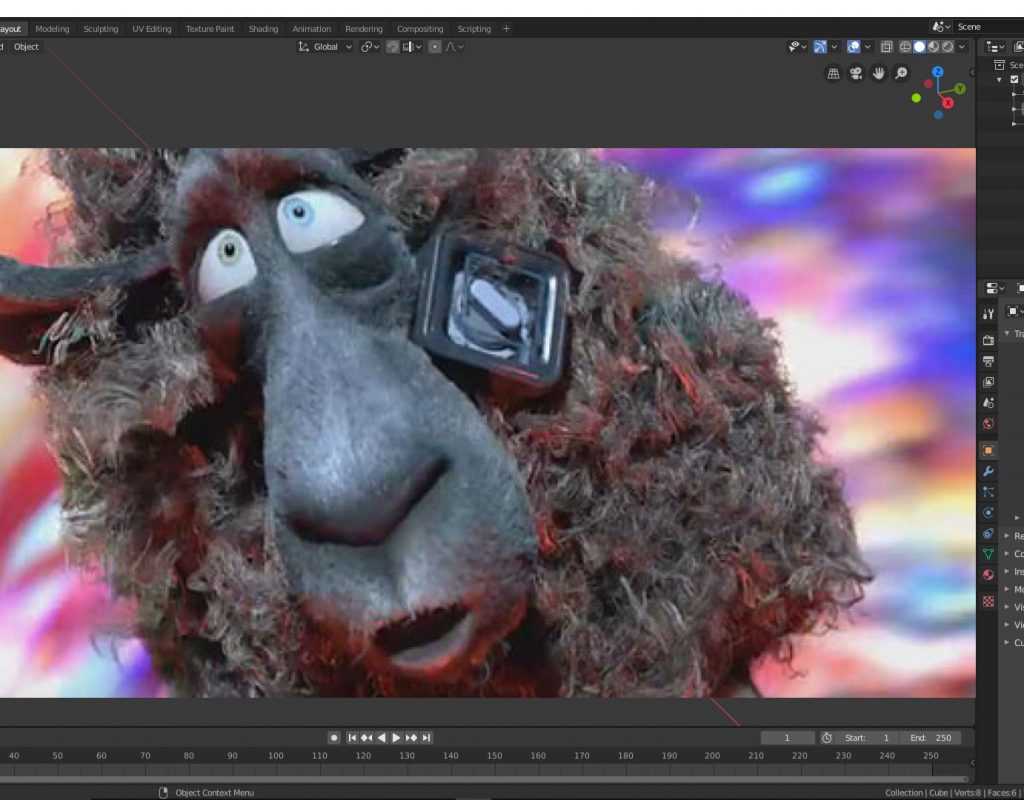Click the zoom magnifier viewport icon
This screenshot has width=1024, height=800.
[x=901, y=73]
